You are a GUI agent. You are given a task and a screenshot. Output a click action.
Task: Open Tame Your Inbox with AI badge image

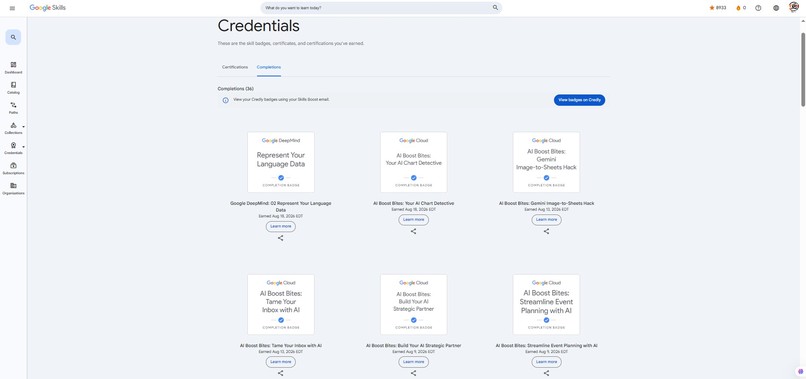(281, 304)
